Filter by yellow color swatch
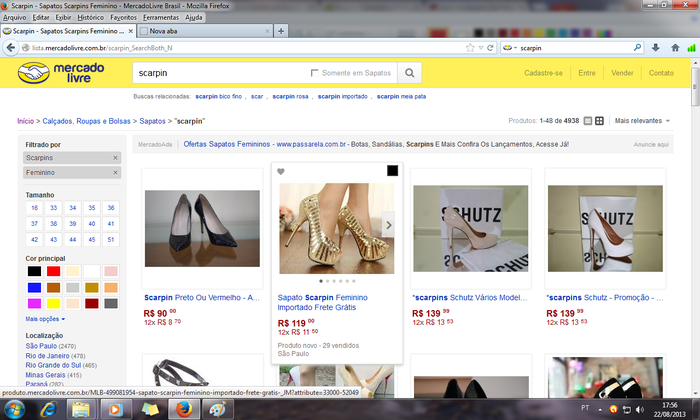This screenshot has height=420, width=700. pyautogui.click(x=54, y=304)
